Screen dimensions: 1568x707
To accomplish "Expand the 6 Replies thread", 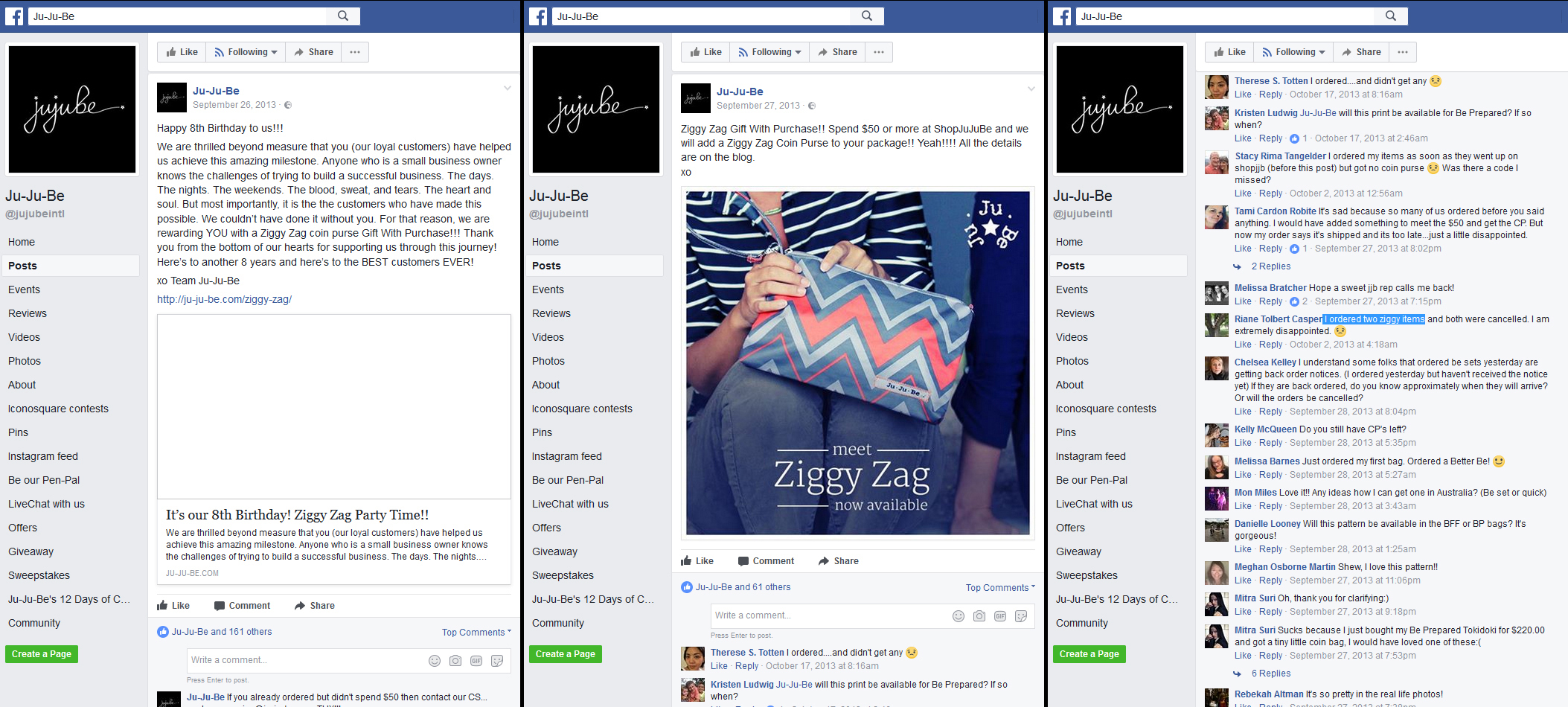I will point(1270,674).
